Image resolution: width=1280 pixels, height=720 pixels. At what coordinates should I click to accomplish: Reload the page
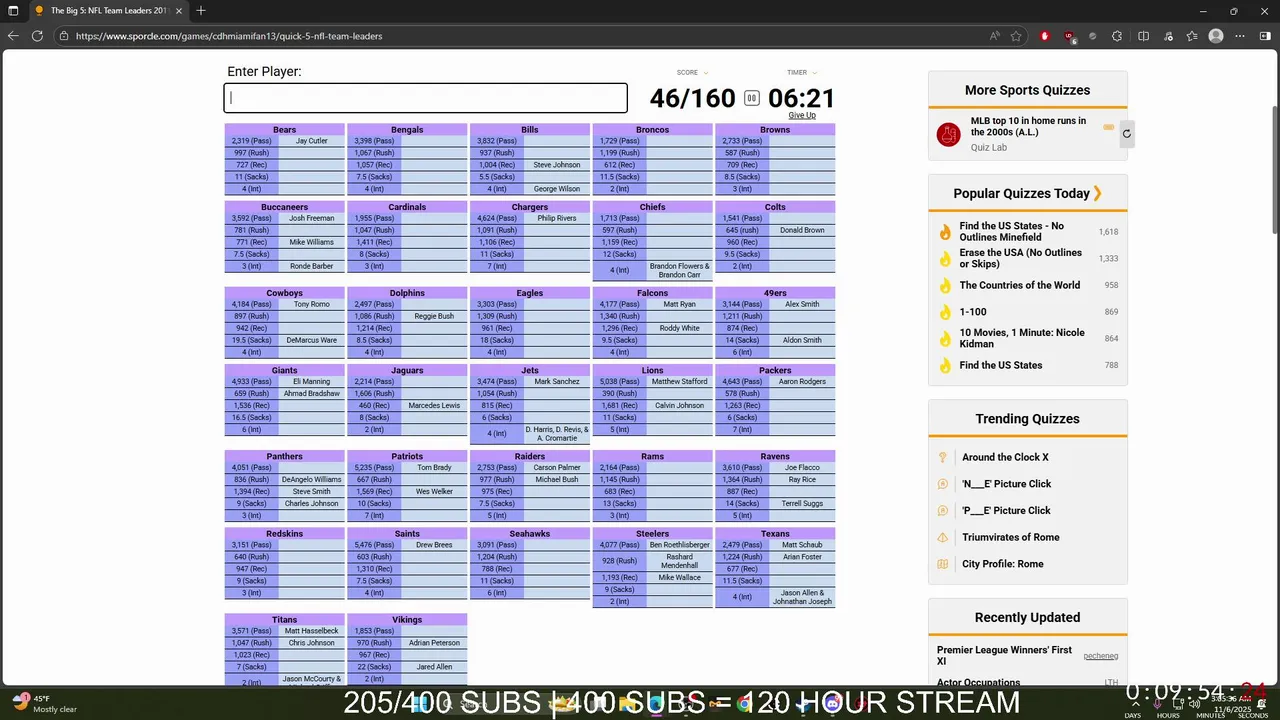click(x=37, y=36)
